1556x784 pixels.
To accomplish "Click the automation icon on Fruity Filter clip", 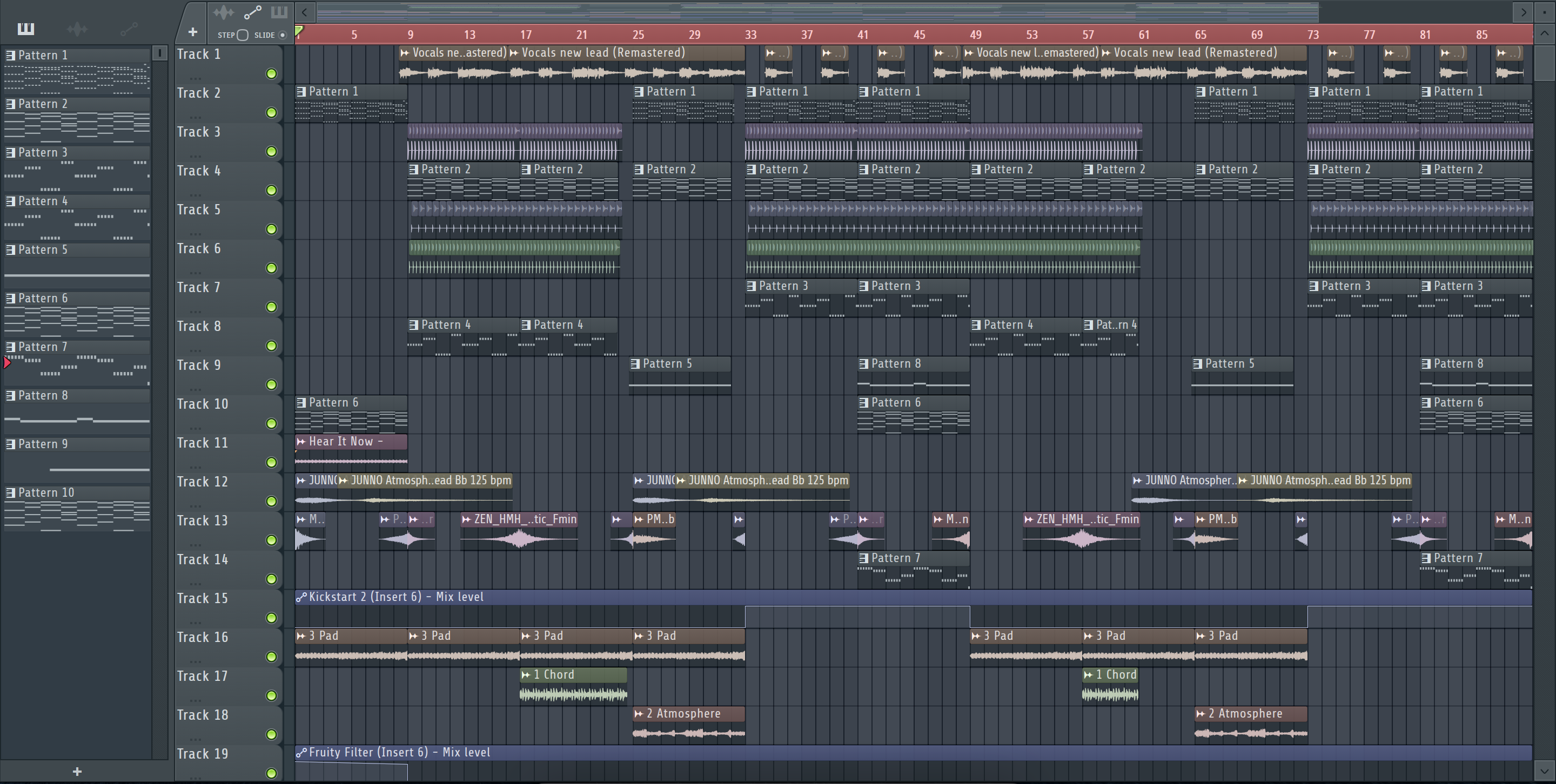I will [301, 753].
